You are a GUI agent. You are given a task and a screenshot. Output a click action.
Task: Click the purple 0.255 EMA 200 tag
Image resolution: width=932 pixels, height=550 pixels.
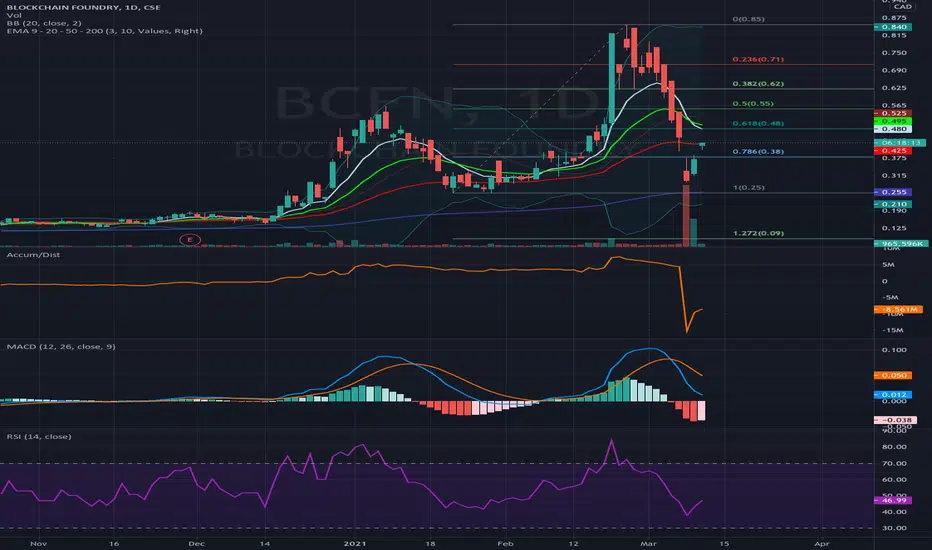pyautogui.click(x=893, y=193)
